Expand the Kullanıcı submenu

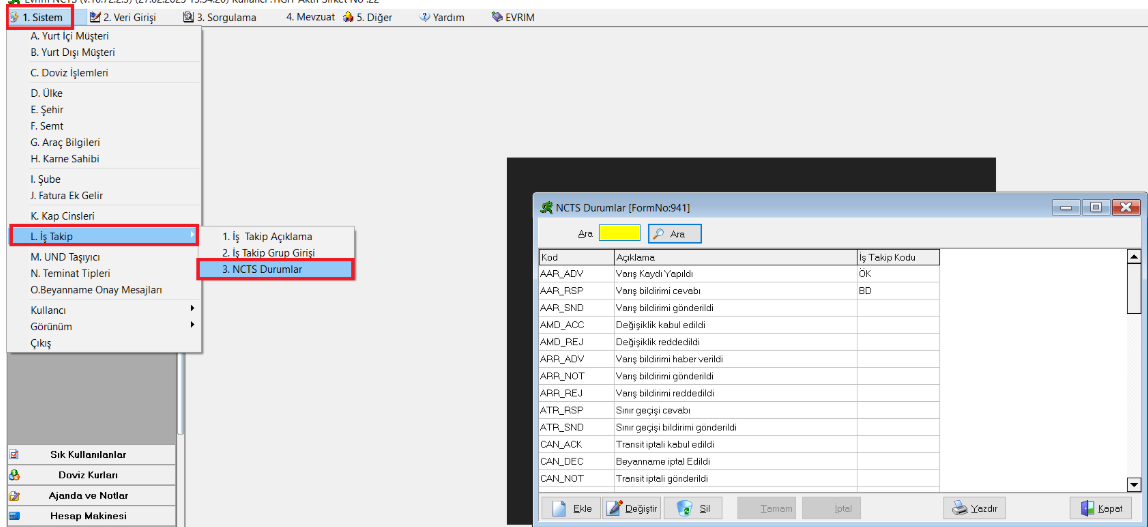103,310
